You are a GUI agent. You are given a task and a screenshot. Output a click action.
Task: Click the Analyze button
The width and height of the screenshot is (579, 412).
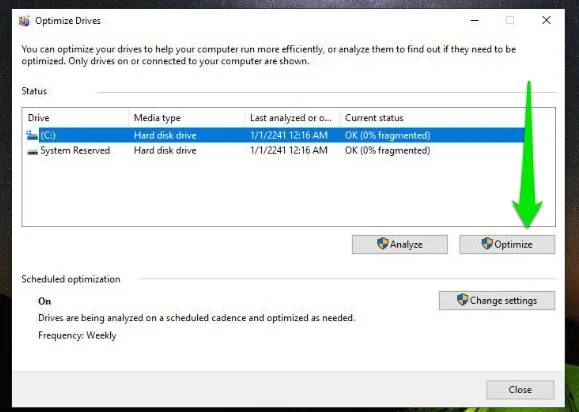(x=400, y=244)
